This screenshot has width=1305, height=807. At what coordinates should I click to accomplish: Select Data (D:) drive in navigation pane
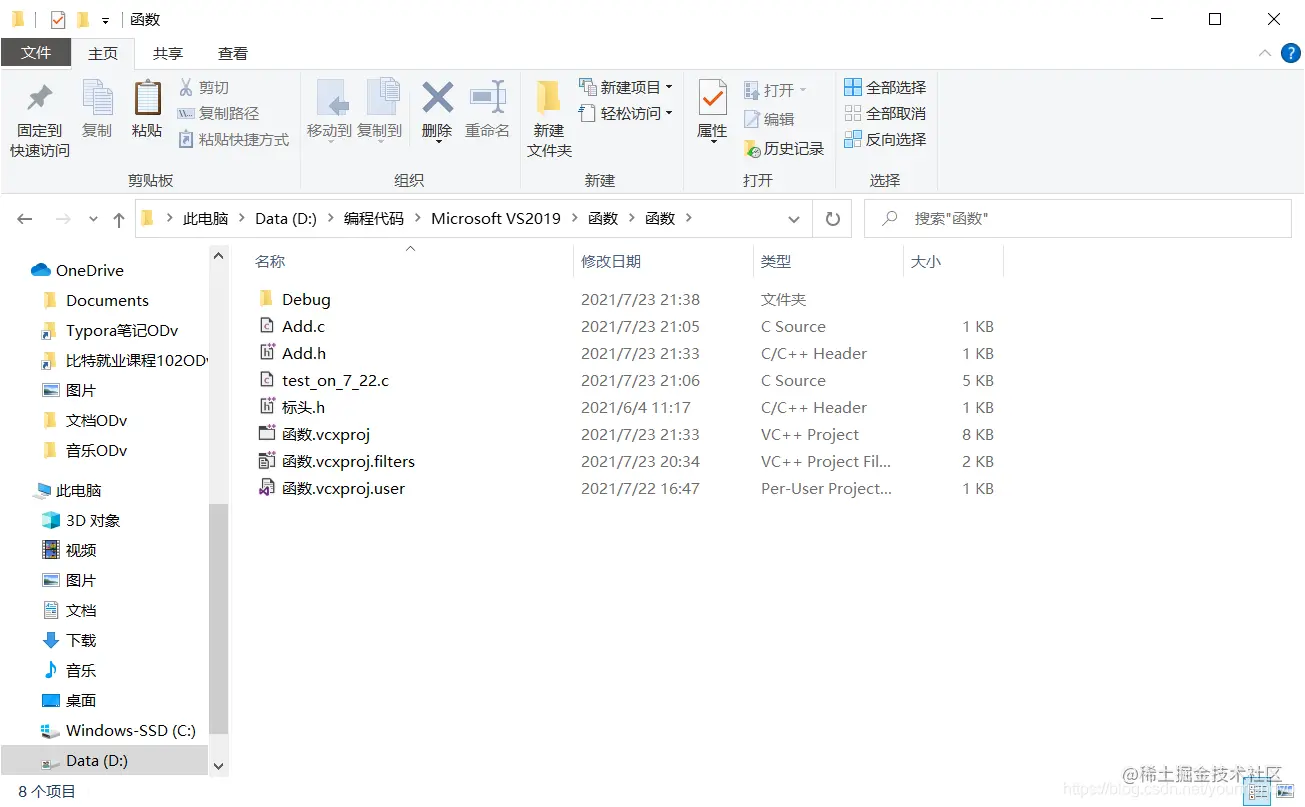(x=84, y=761)
